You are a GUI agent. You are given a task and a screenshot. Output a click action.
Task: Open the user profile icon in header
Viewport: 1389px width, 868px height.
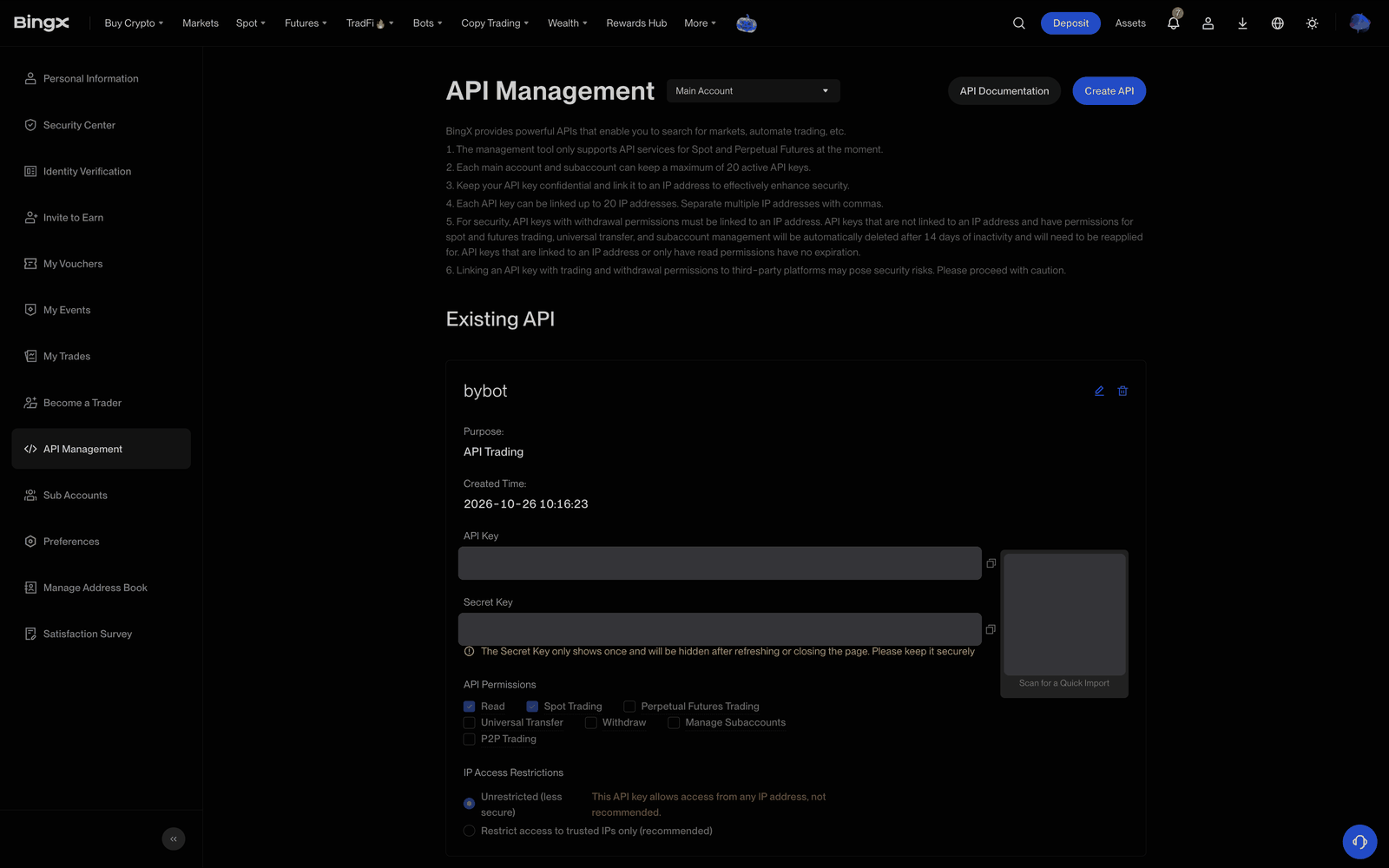click(1208, 23)
